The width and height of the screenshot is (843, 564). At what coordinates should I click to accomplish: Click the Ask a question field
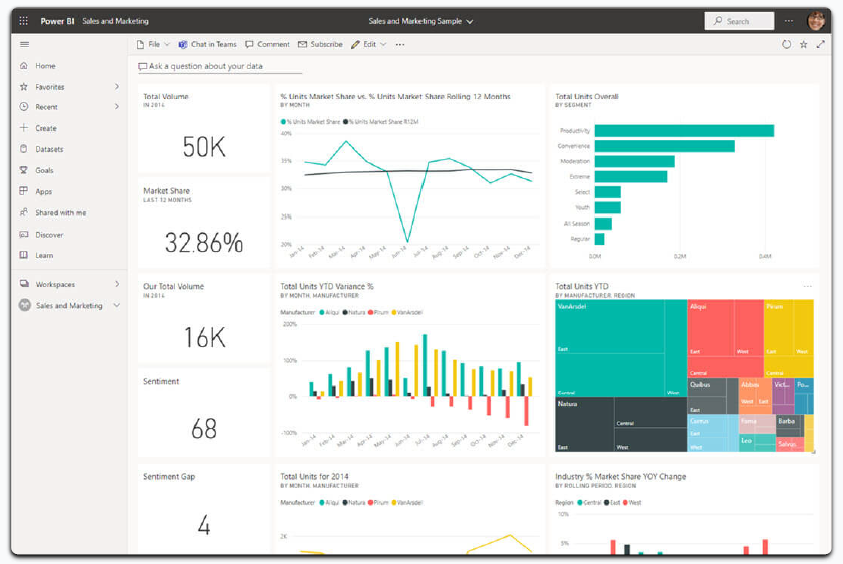pyautogui.click(x=220, y=66)
